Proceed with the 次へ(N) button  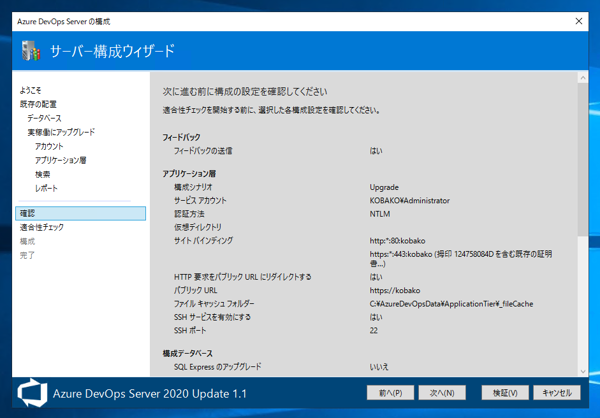442,393
